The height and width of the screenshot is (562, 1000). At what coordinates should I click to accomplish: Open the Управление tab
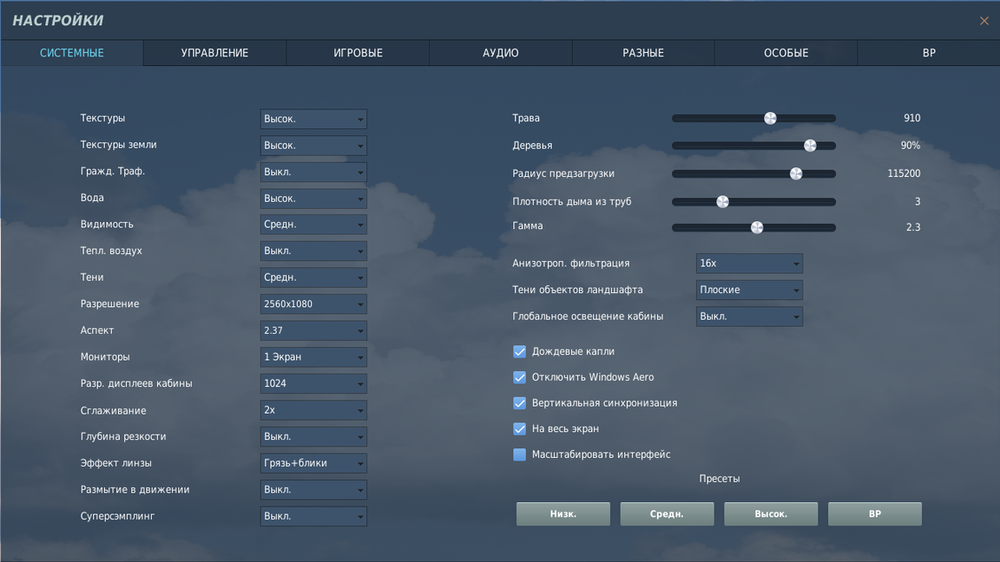tap(215, 53)
